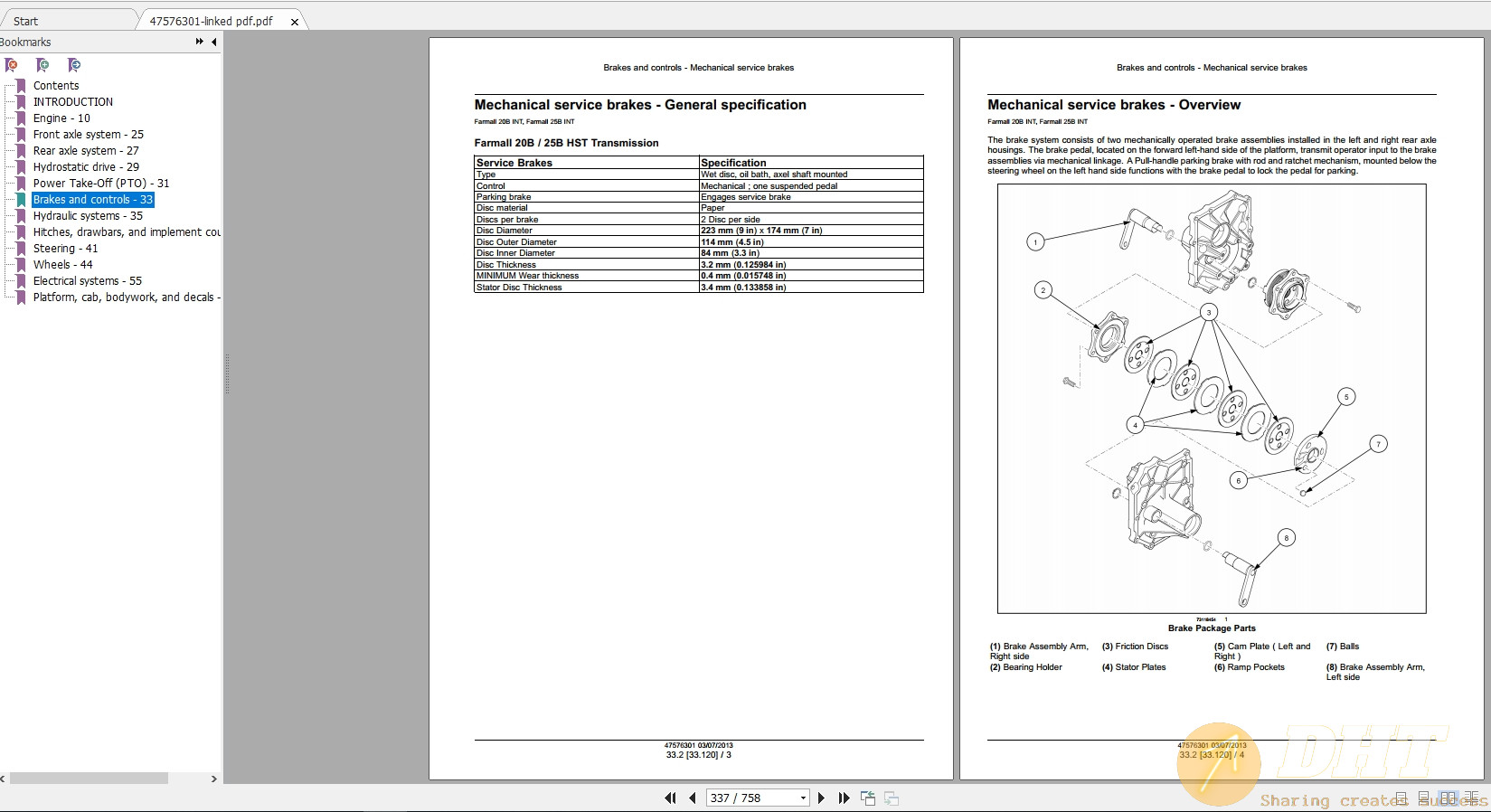
Task: Click the '3.4 mm (0.133858 in)' value
Action: (x=743, y=288)
